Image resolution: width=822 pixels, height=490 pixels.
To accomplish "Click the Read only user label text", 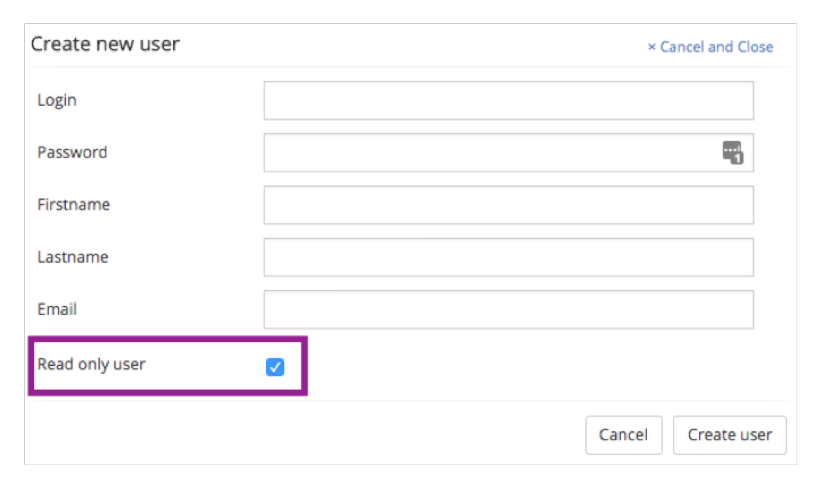I will [x=91, y=364].
